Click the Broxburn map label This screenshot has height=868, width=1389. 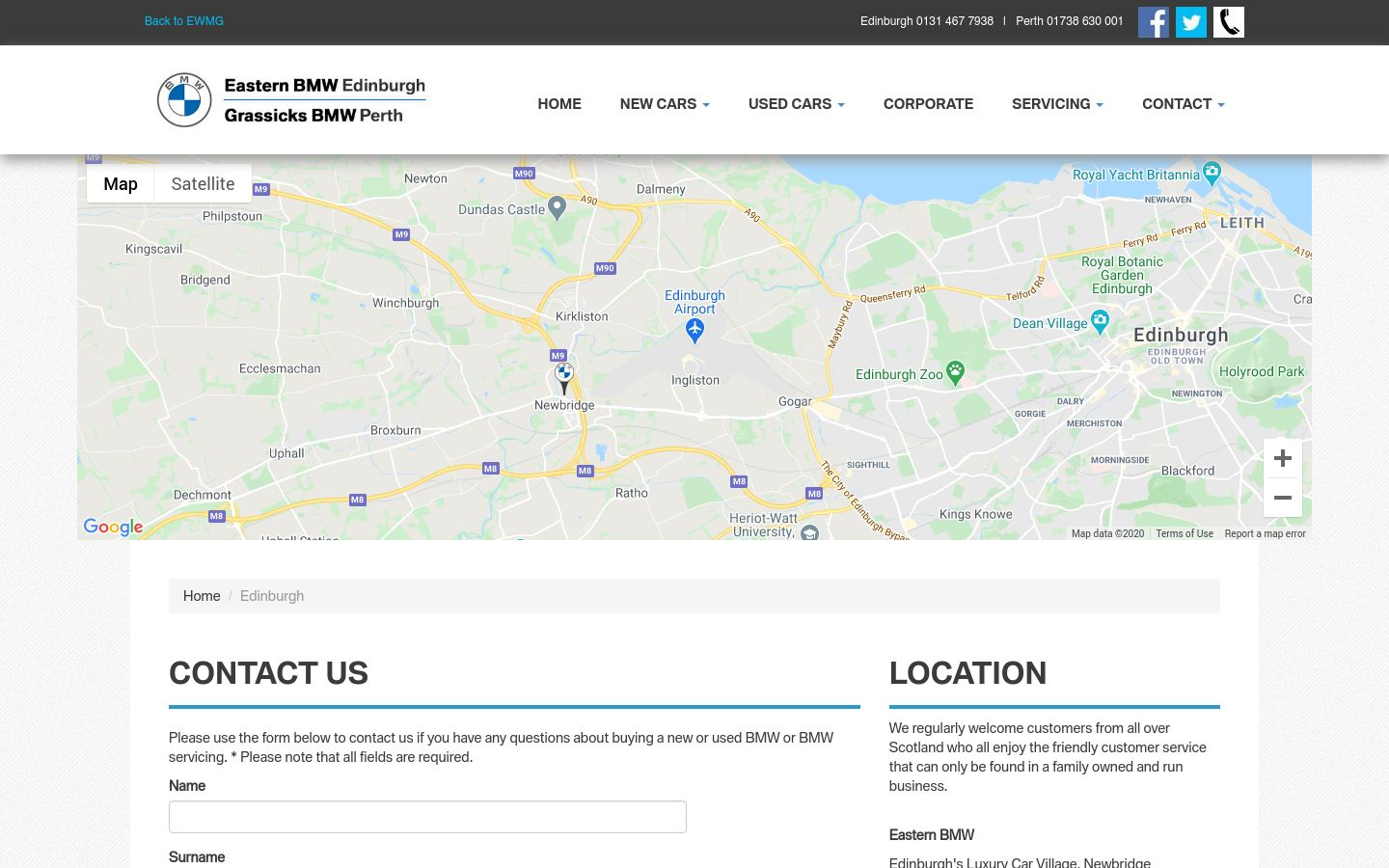tap(395, 430)
